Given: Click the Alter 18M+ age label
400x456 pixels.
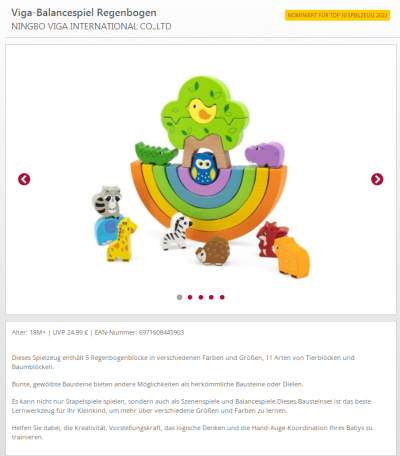Looking at the screenshot, I should click(x=28, y=332).
